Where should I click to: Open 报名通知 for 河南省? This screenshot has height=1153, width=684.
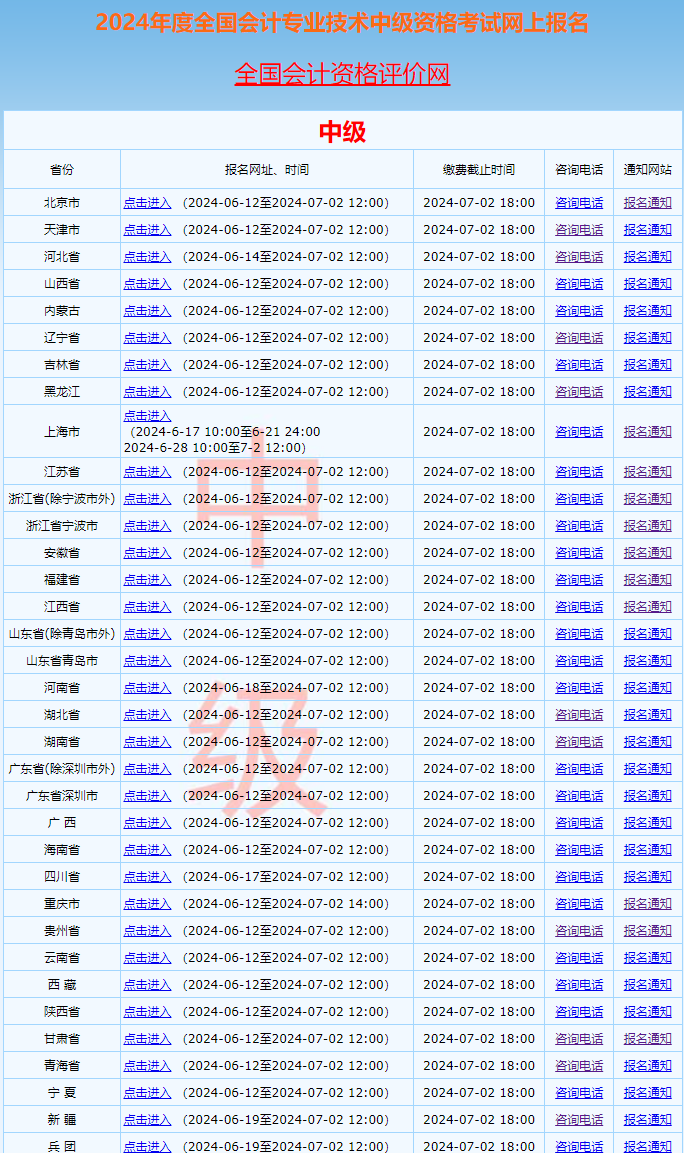[x=647, y=688]
